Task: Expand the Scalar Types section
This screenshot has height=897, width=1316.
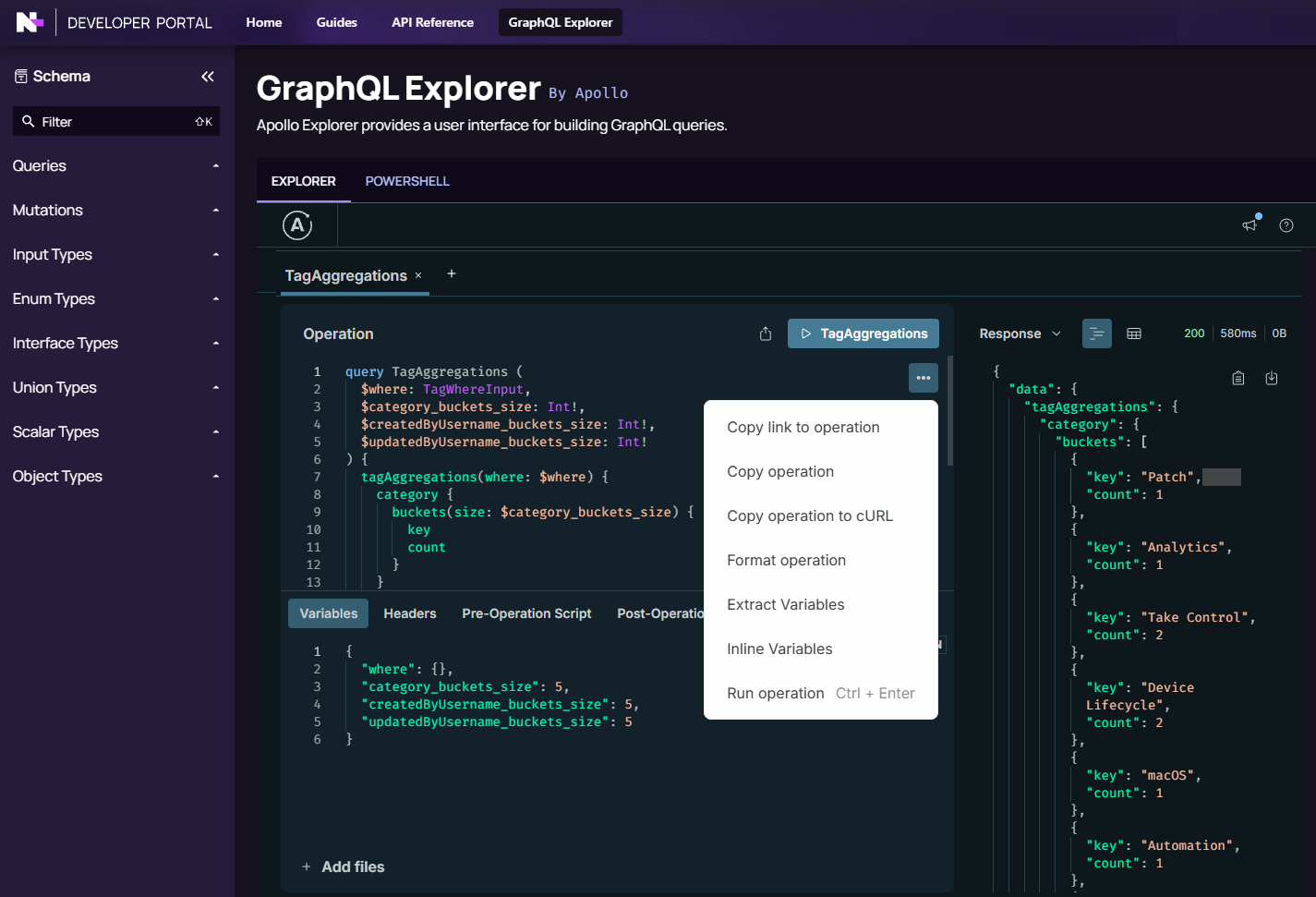Action: 116,432
